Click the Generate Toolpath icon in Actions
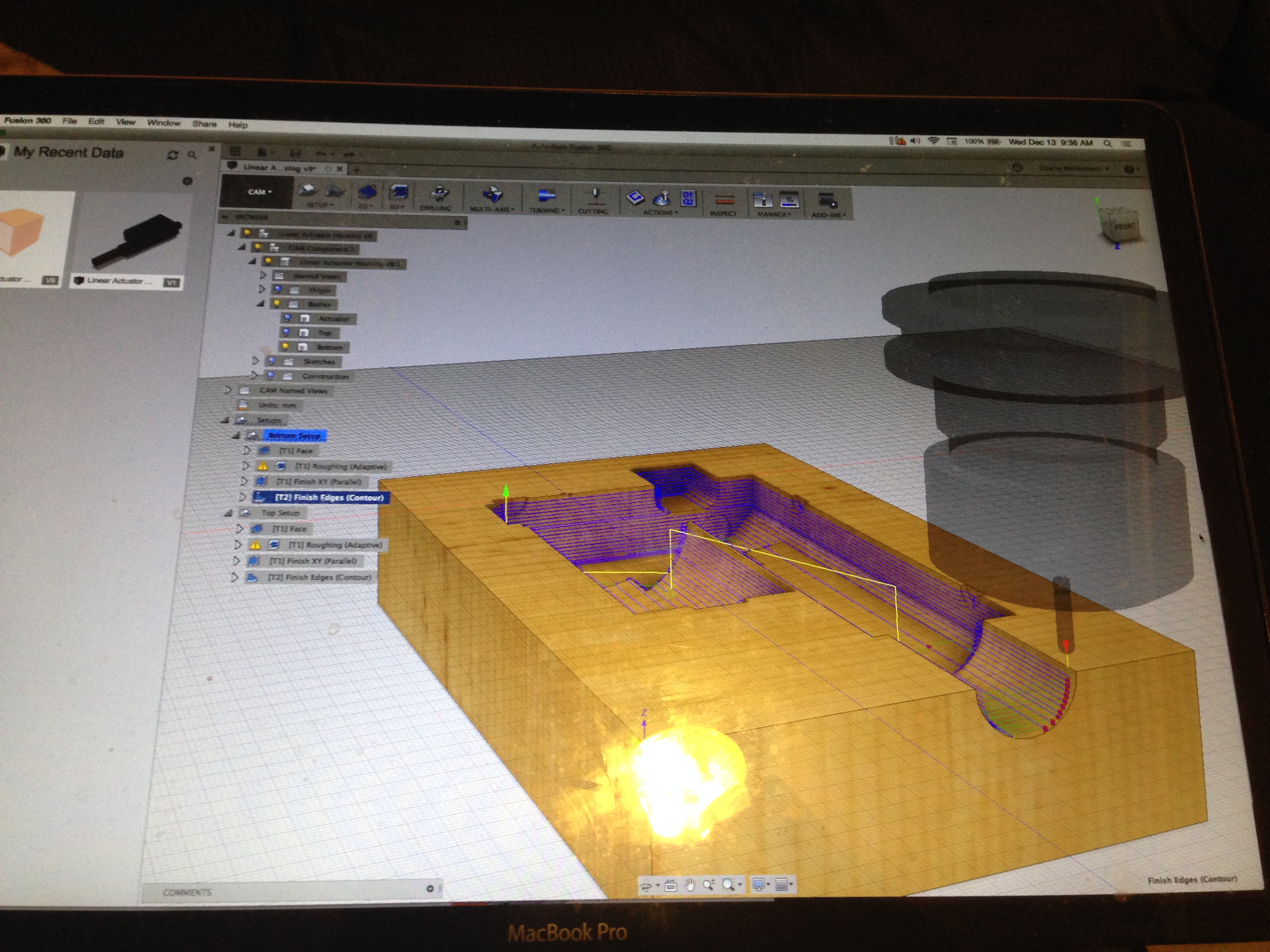 pyautogui.click(x=635, y=198)
